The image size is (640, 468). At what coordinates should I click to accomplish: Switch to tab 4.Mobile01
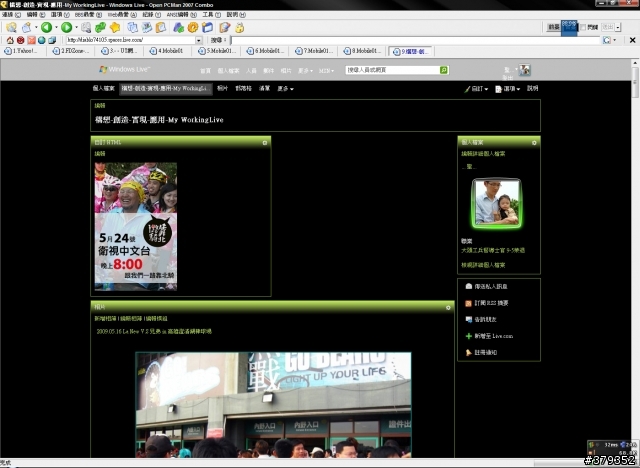click(x=167, y=51)
